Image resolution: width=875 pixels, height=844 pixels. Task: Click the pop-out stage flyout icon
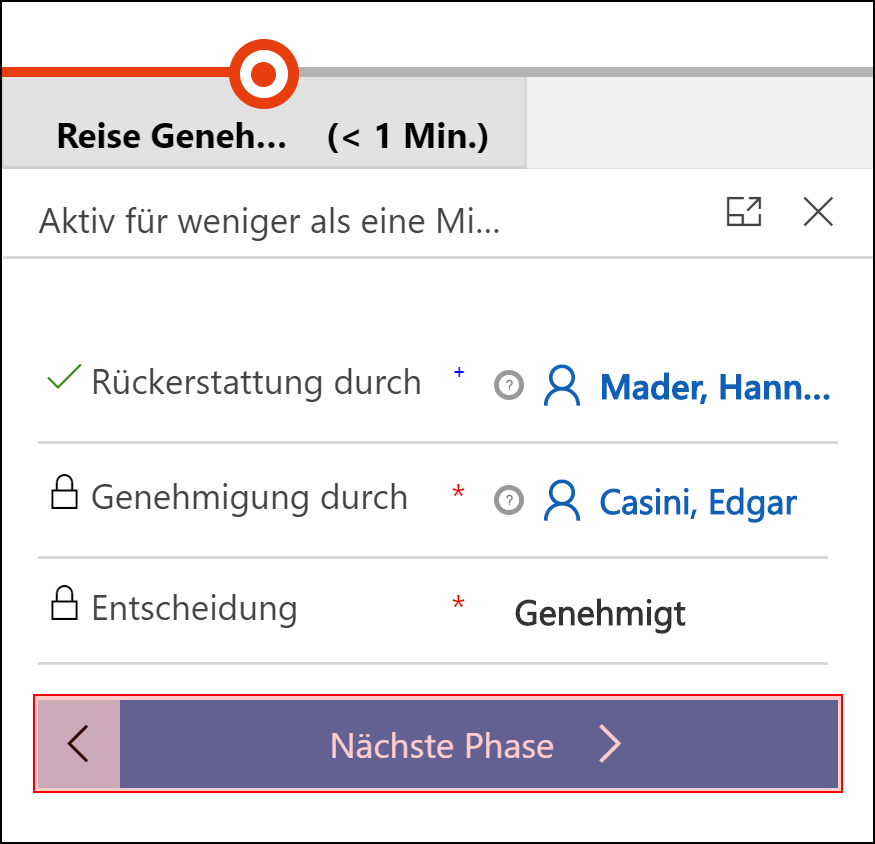pos(744,212)
